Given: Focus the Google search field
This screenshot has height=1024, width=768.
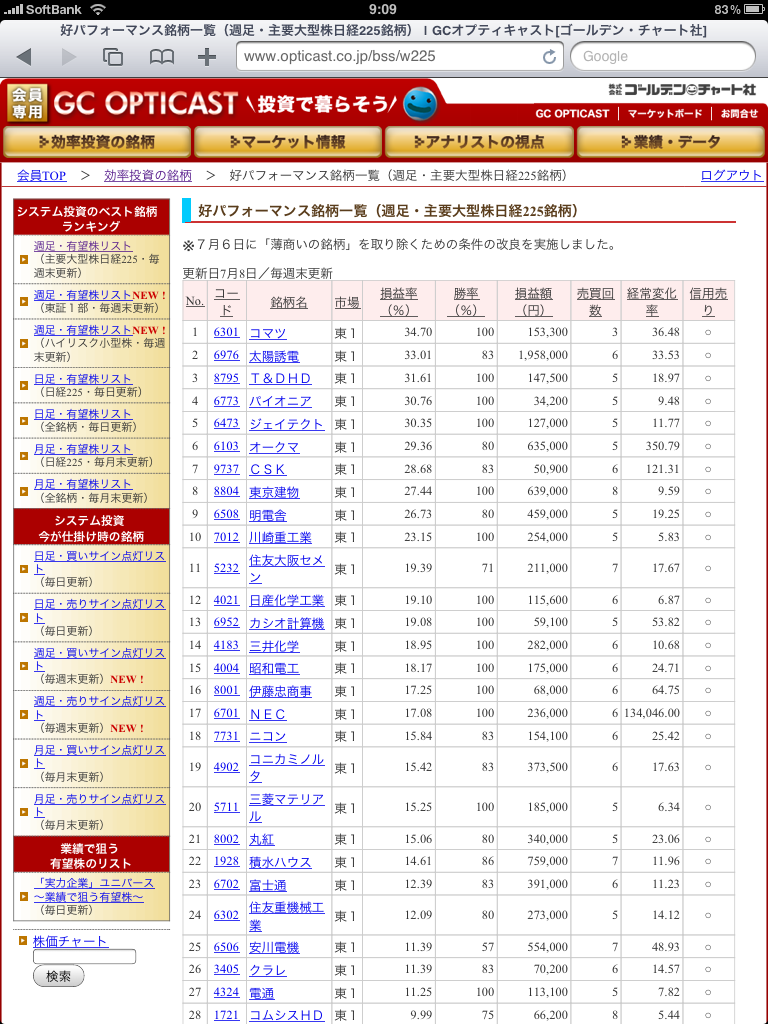Looking at the screenshot, I should tap(662, 57).
